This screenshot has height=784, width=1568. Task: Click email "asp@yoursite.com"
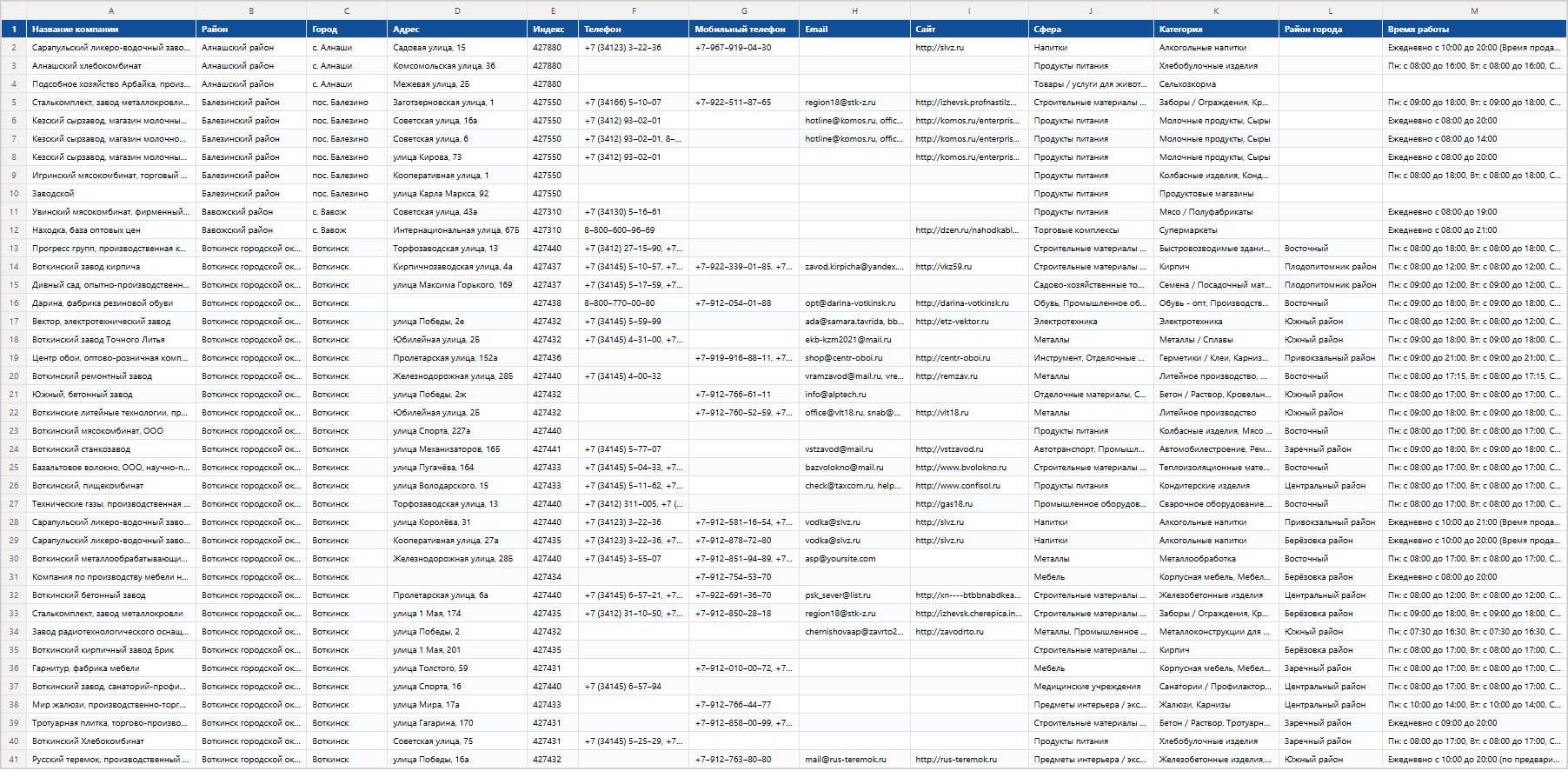click(x=854, y=559)
